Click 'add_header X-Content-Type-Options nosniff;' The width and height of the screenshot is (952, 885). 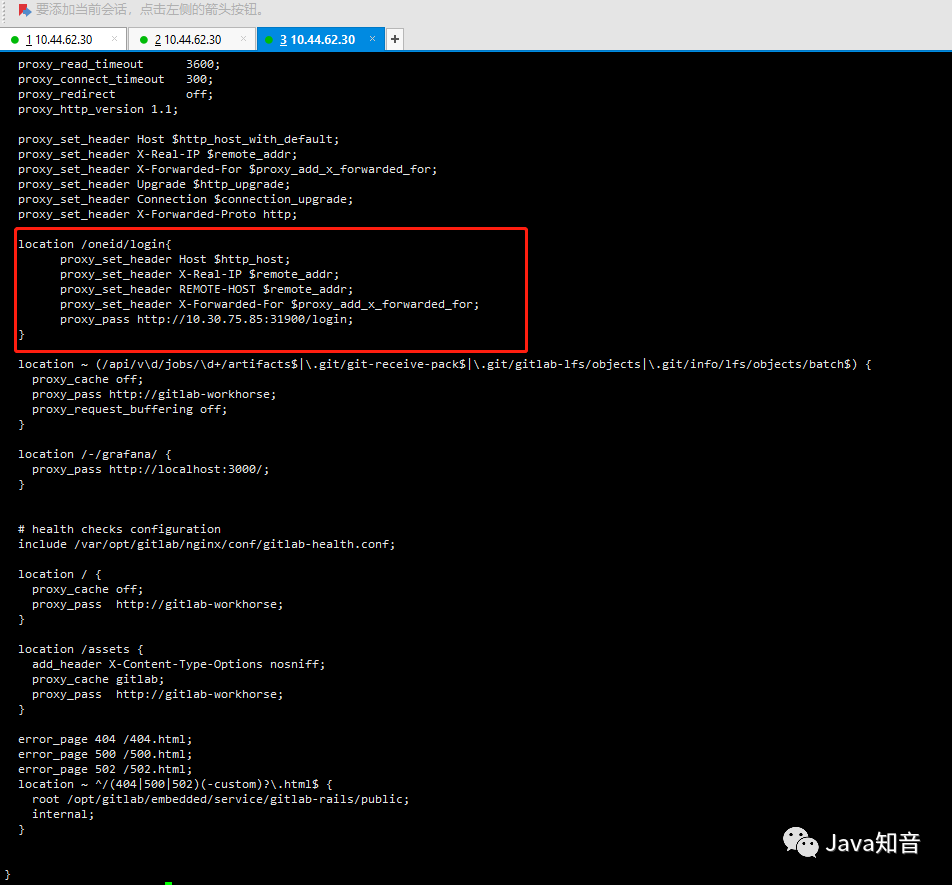[x=178, y=665]
